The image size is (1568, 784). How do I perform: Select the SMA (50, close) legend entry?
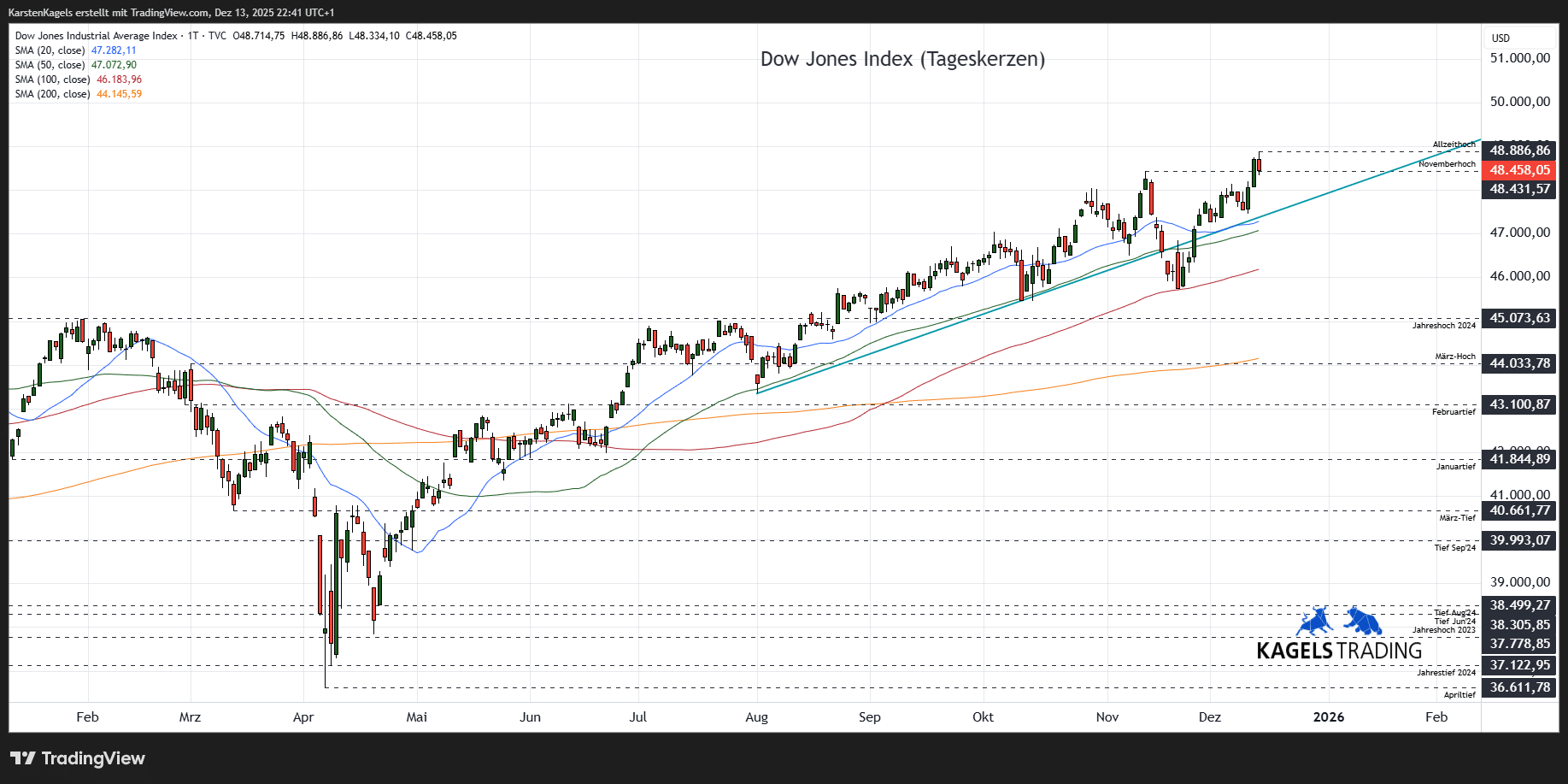tap(50, 65)
